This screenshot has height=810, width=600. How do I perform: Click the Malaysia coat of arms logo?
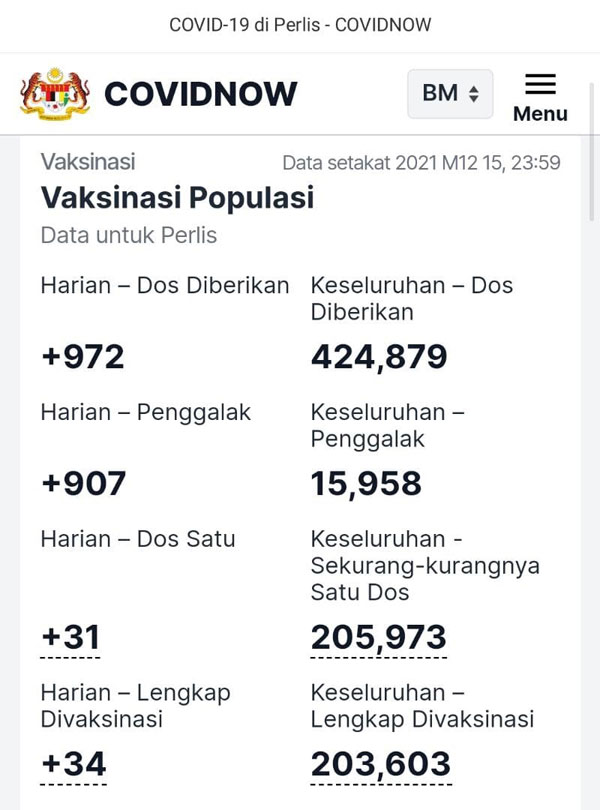55,94
